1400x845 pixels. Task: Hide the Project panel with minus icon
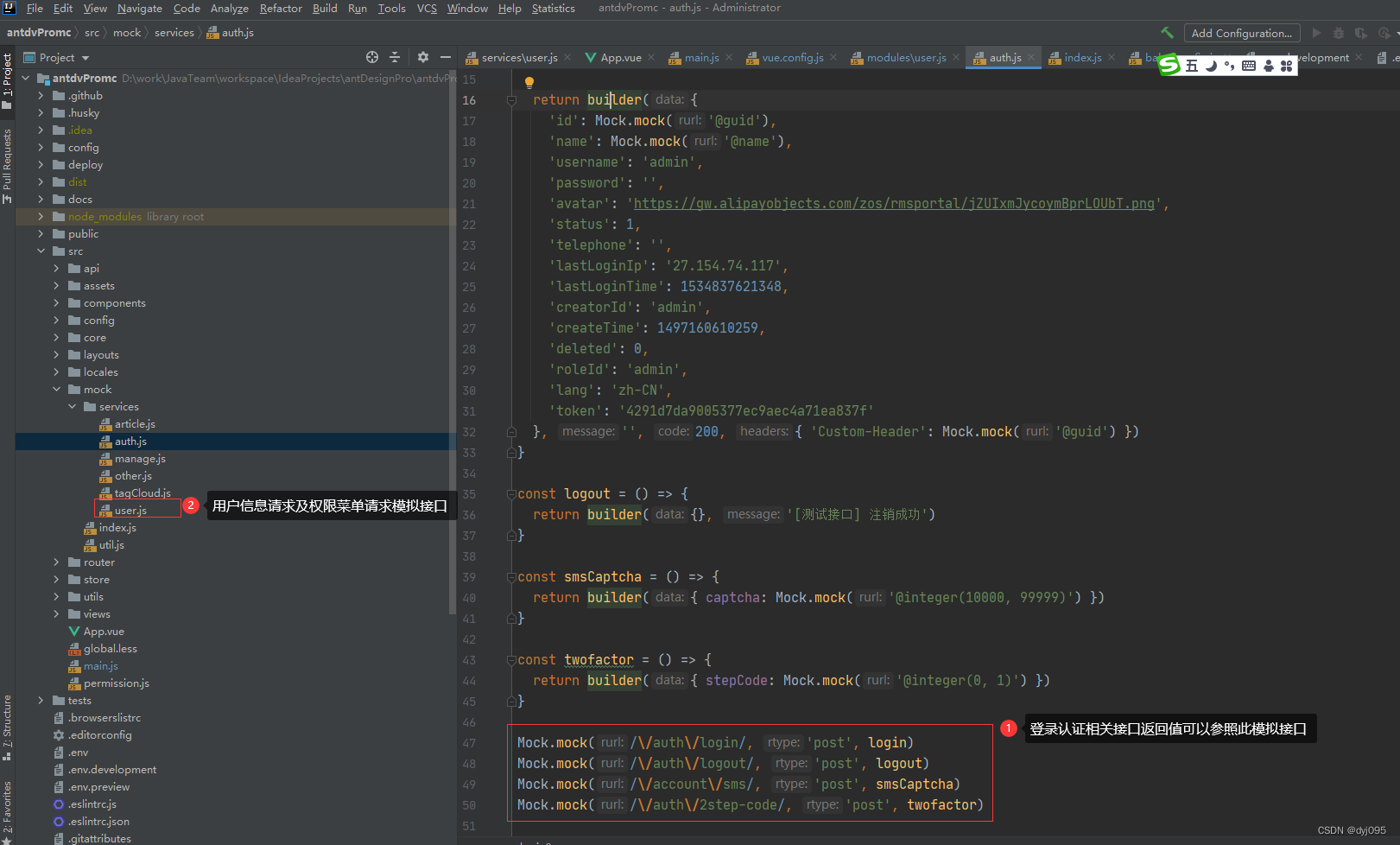(x=446, y=57)
